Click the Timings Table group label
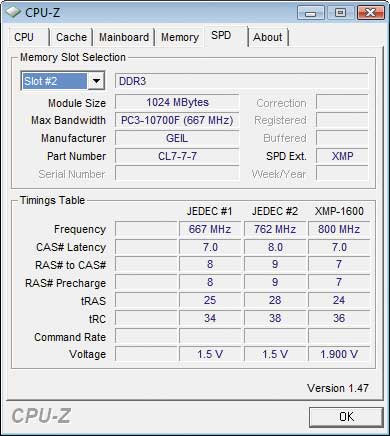The width and height of the screenshot is (390, 436). [52, 200]
